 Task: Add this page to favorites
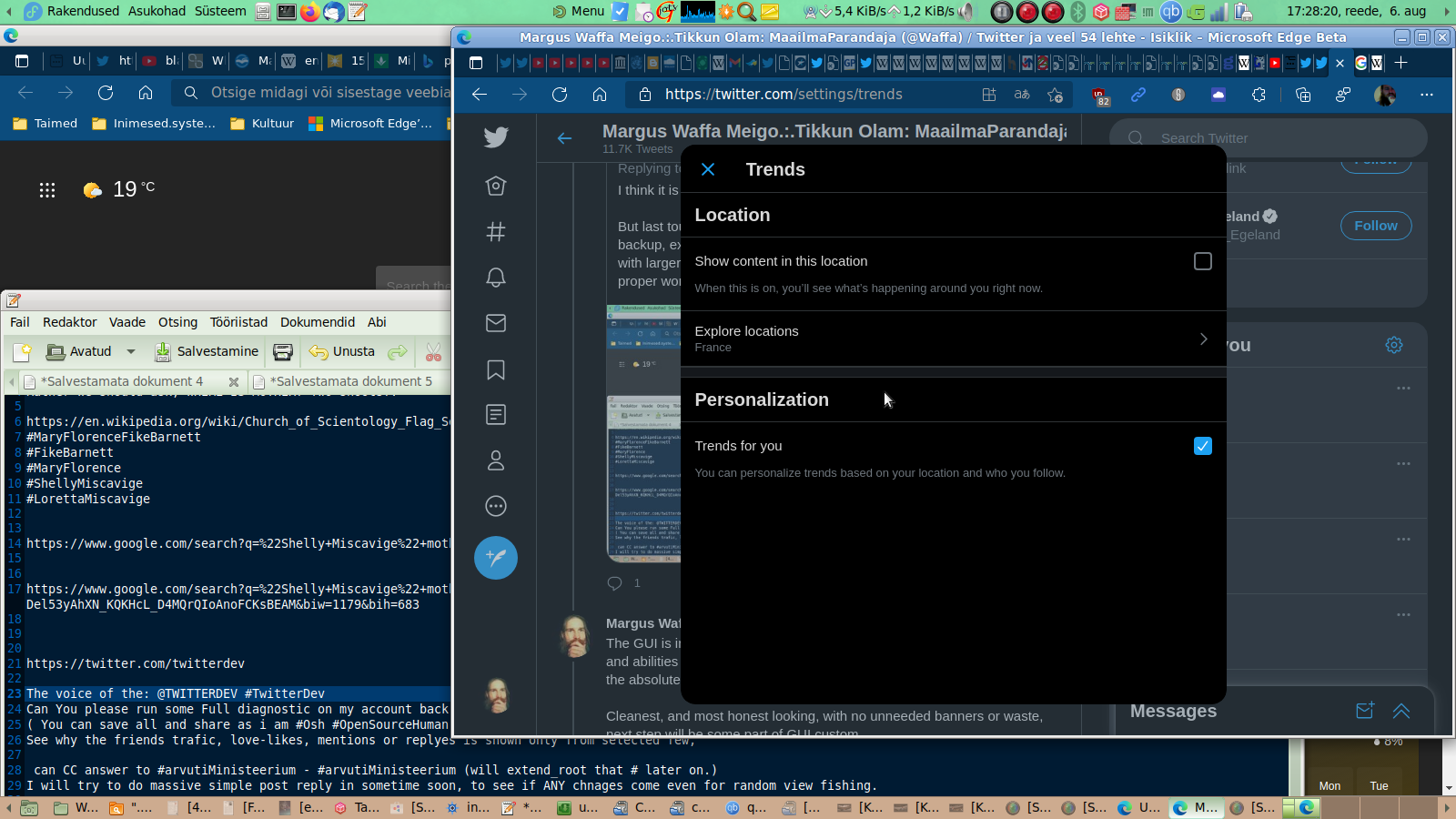1055,95
